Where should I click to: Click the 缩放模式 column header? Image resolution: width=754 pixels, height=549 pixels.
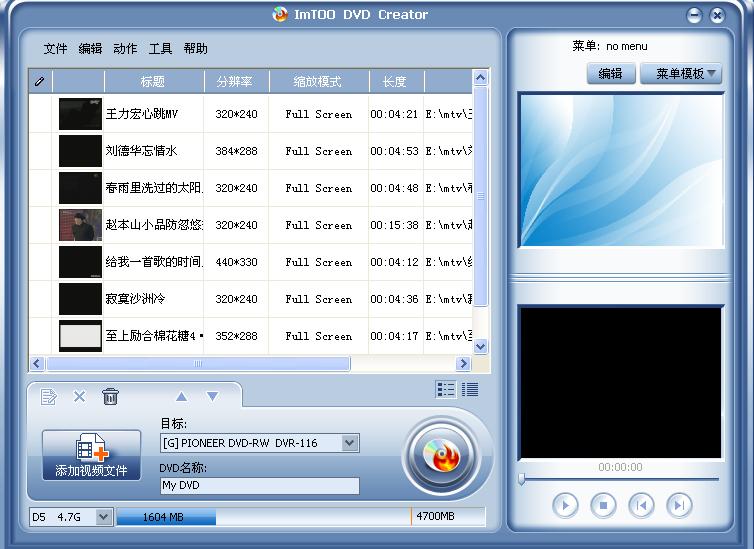point(319,81)
